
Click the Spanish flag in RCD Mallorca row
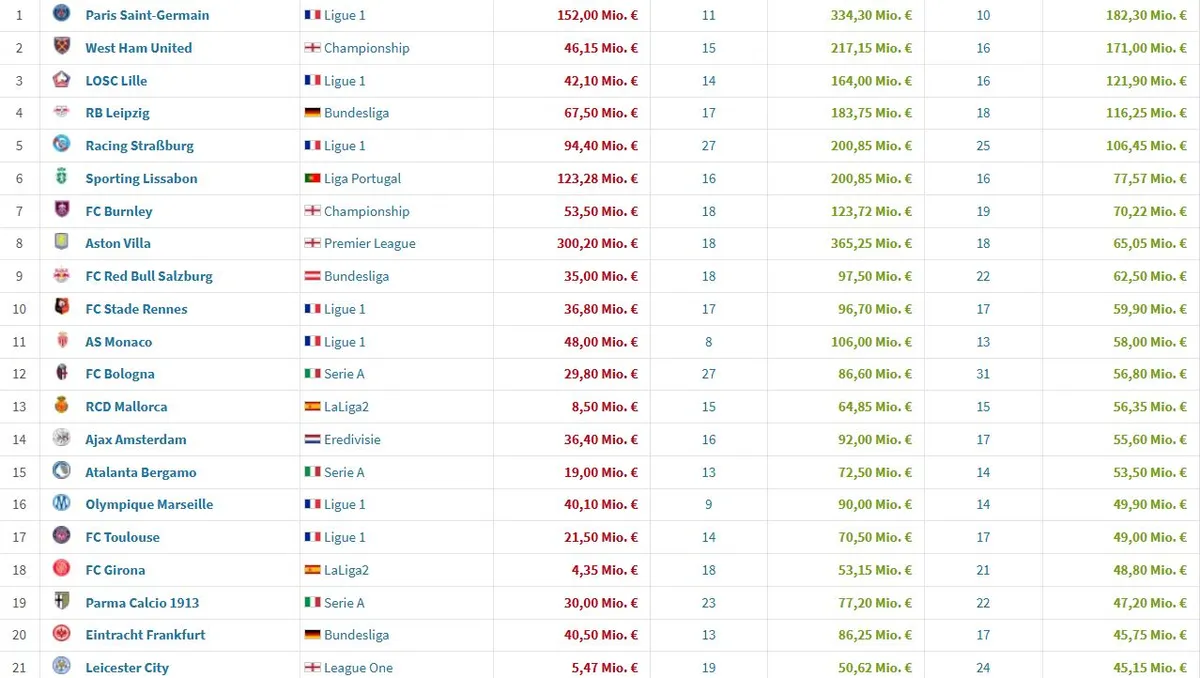(x=312, y=407)
